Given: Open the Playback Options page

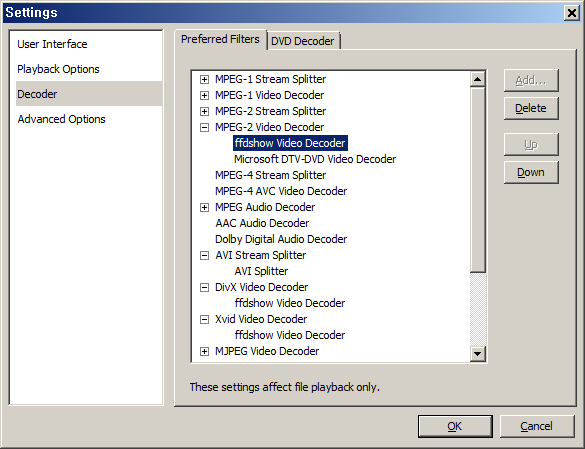Looking at the screenshot, I should tap(58, 69).
